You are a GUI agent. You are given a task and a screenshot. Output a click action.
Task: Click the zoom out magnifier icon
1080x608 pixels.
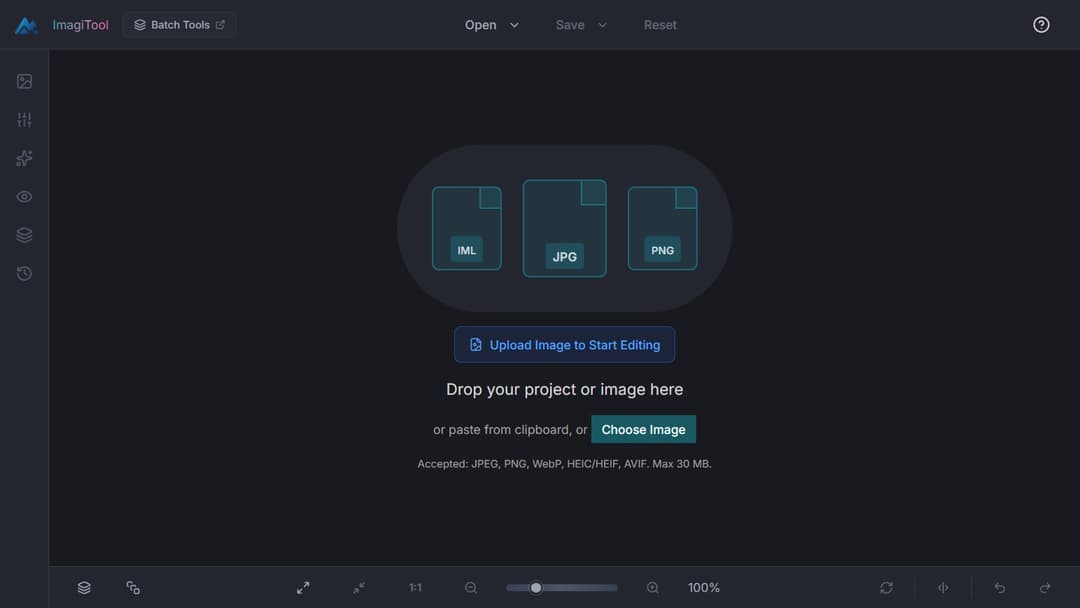coord(471,587)
